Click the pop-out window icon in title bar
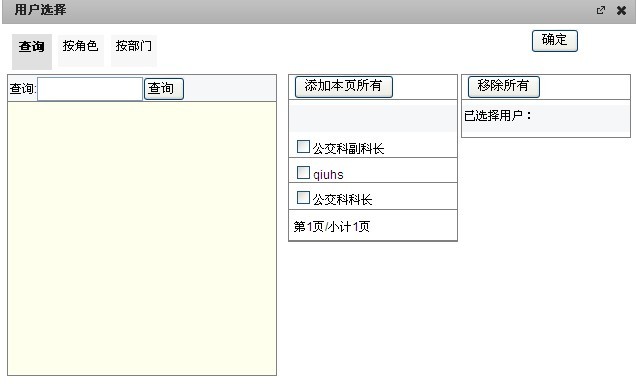 click(x=600, y=10)
